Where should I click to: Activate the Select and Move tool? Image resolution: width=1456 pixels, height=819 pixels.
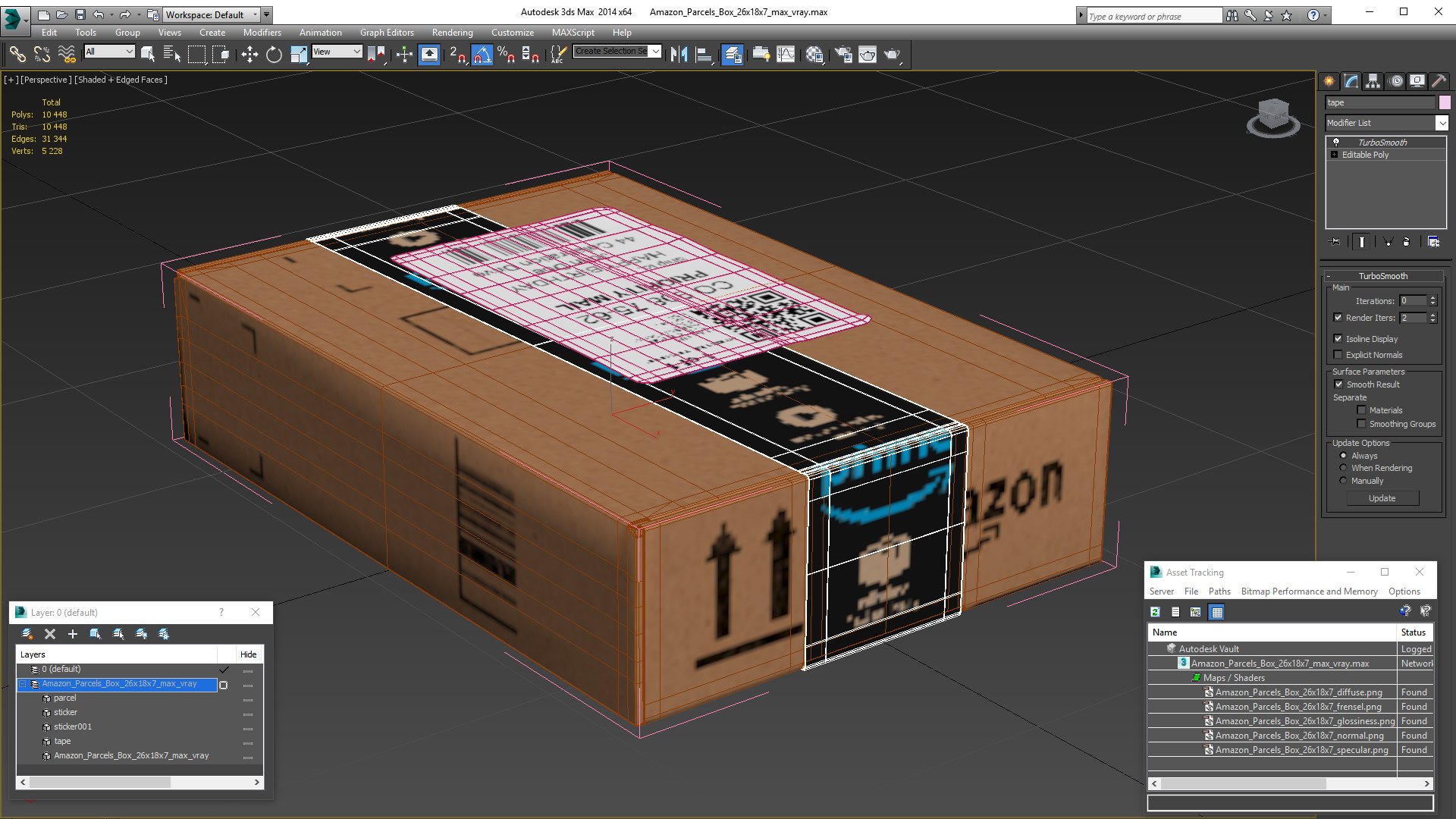click(249, 54)
